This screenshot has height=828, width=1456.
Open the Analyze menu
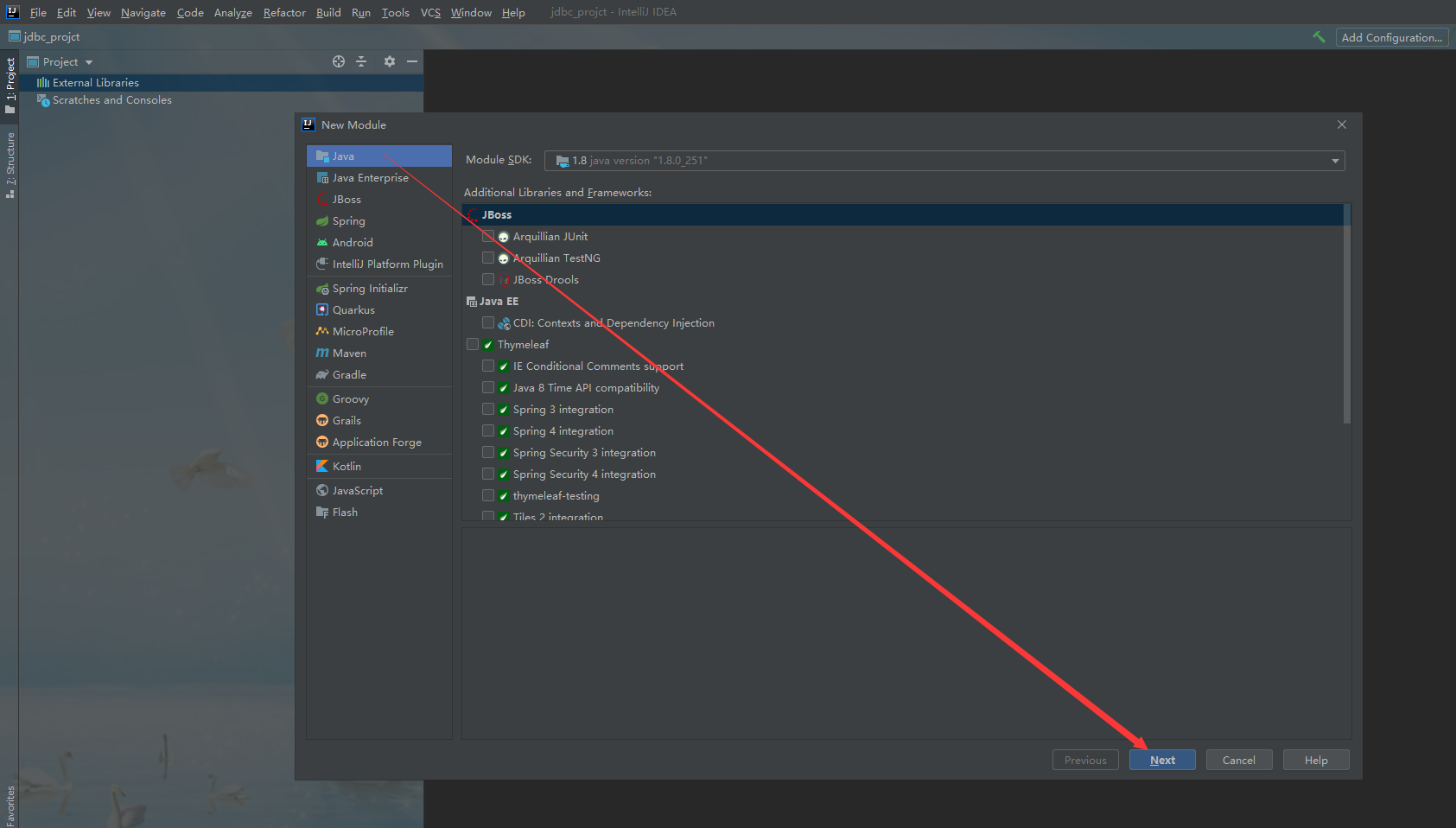pyautogui.click(x=232, y=12)
